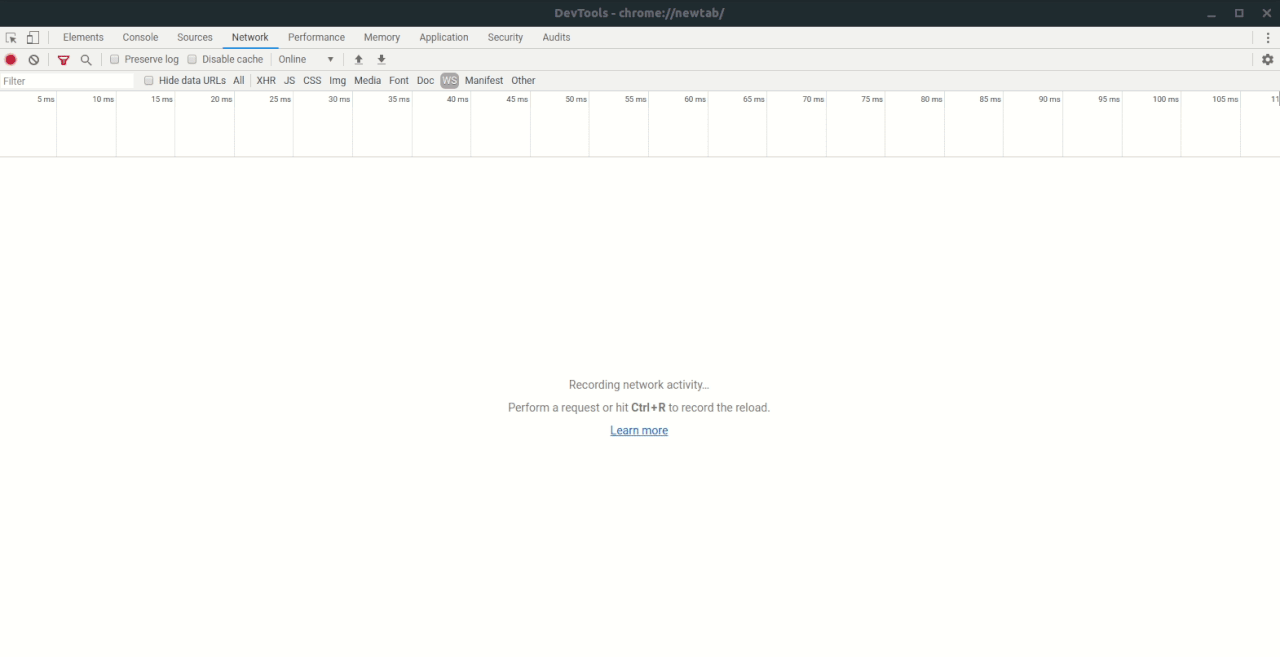Filter requests by Img
The image size is (1280, 657).
338,81
